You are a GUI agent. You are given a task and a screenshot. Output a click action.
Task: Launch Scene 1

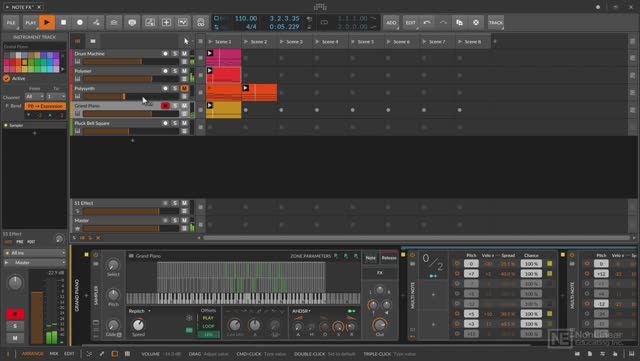210,42
